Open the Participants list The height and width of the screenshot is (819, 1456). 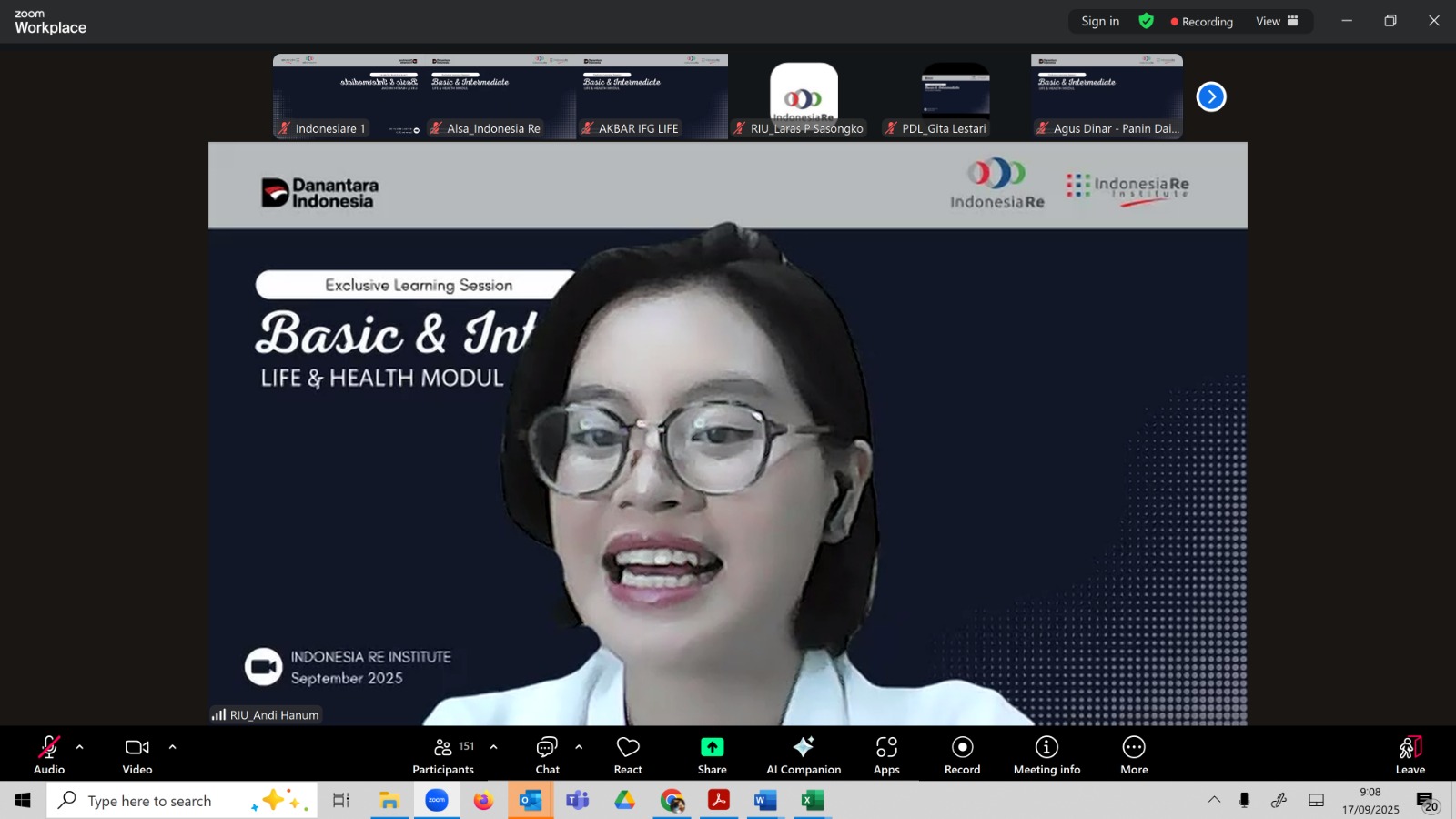(443, 754)
